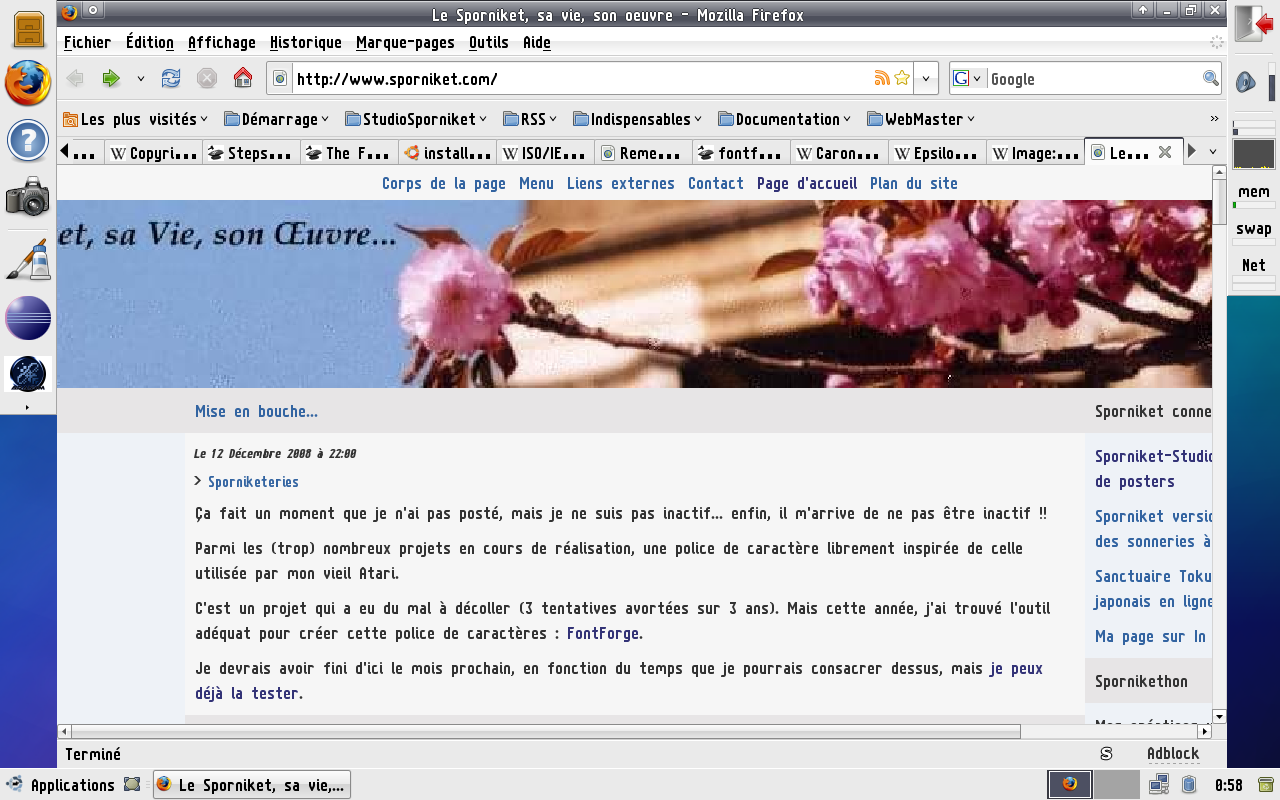Open the Aide menu

point(537,42)
